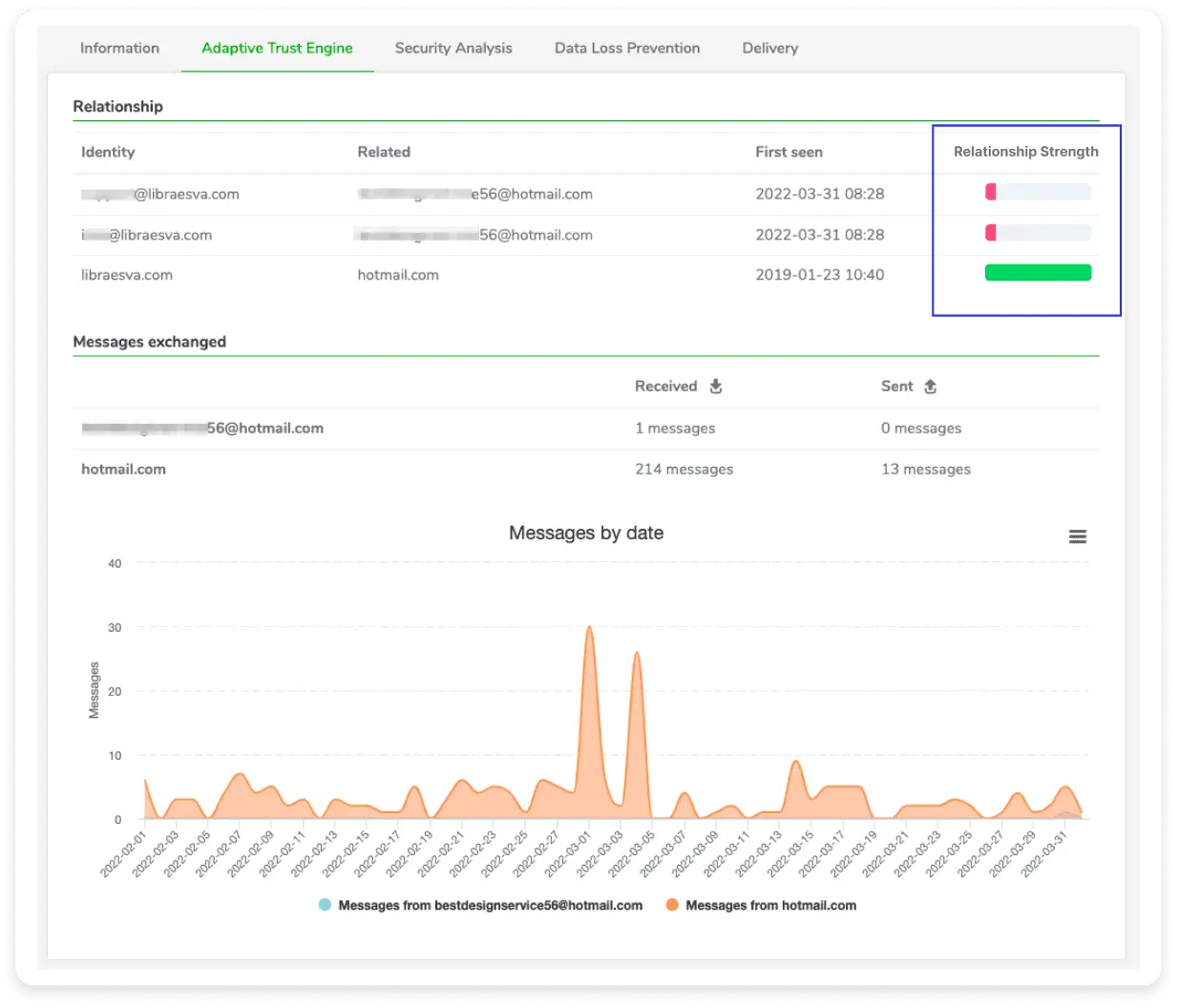Click the green relationship strength bar
This screenshot has width=1178, height=1008.
(1038, 273)
